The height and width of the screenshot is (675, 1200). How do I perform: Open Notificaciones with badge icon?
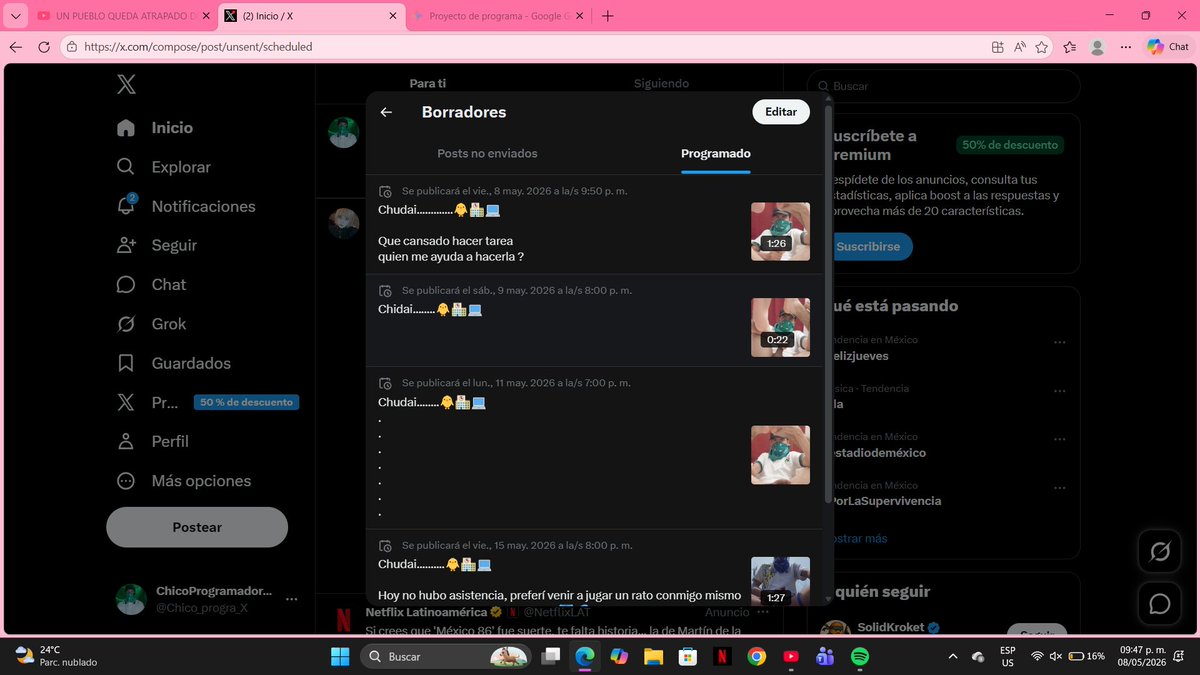186,206
